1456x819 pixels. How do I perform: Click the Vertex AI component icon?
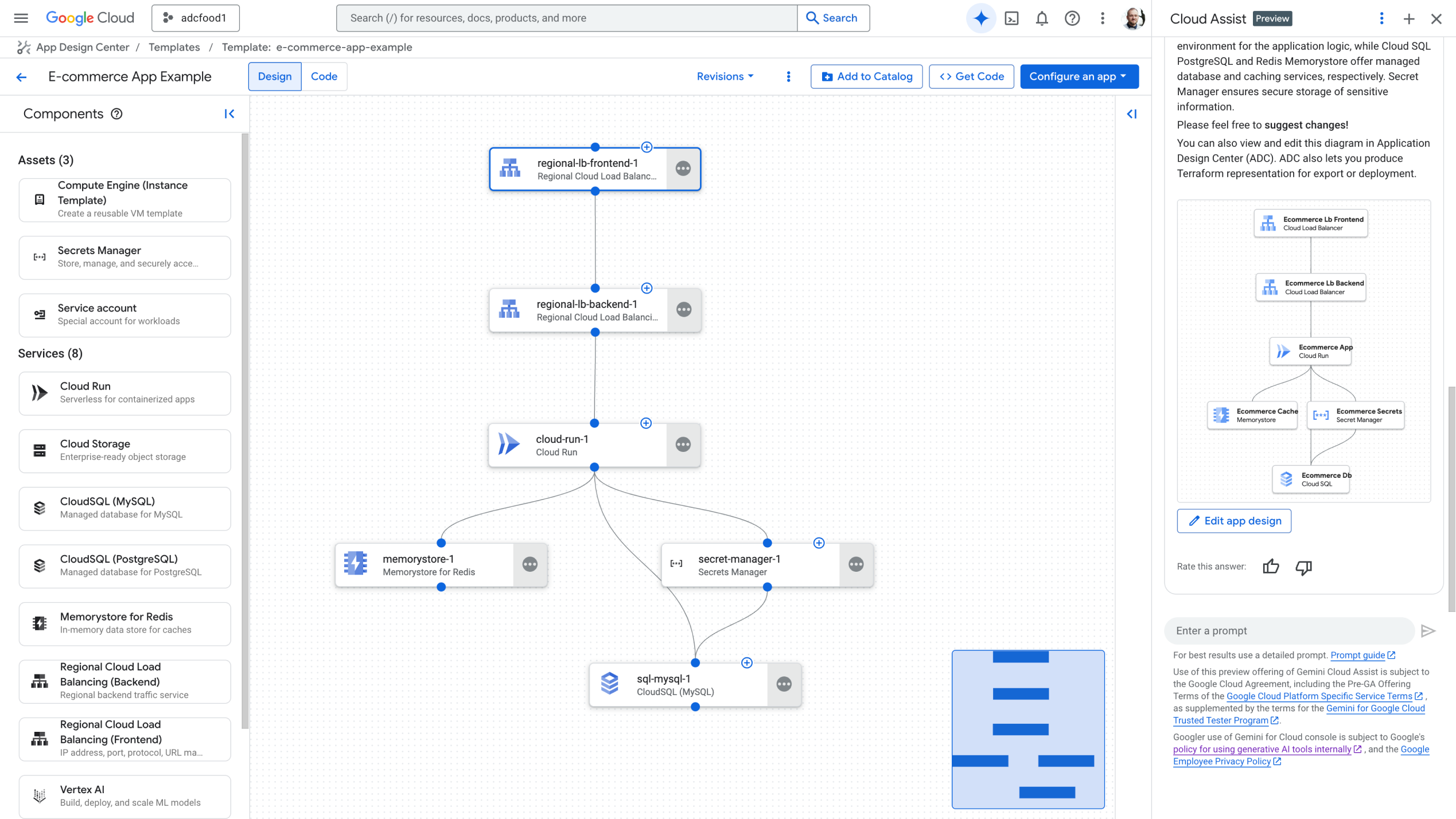click(x=38, y=795)
